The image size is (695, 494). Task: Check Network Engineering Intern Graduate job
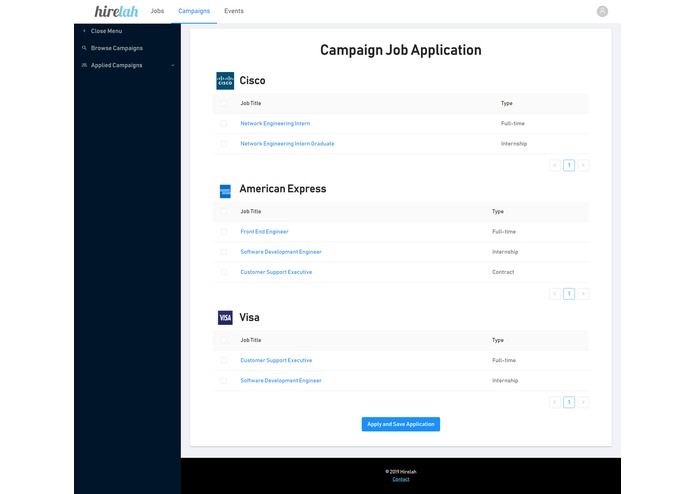(224, 144)
